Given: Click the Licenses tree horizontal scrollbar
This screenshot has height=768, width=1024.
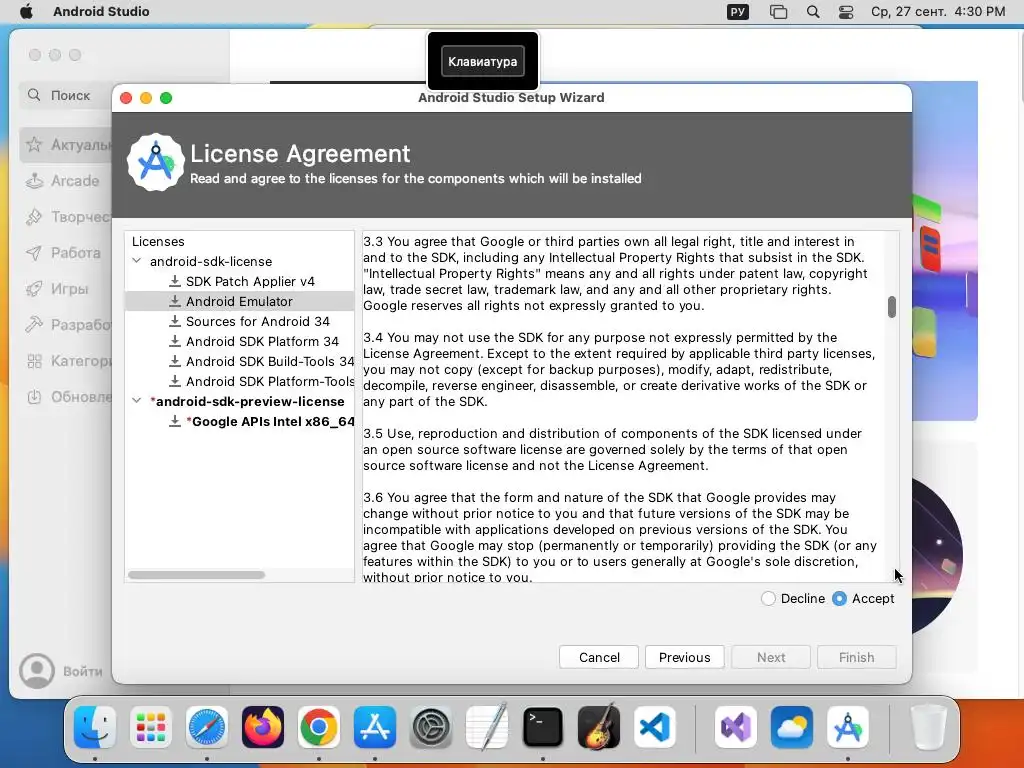Looking at the screenshot, I should [197, 575].
